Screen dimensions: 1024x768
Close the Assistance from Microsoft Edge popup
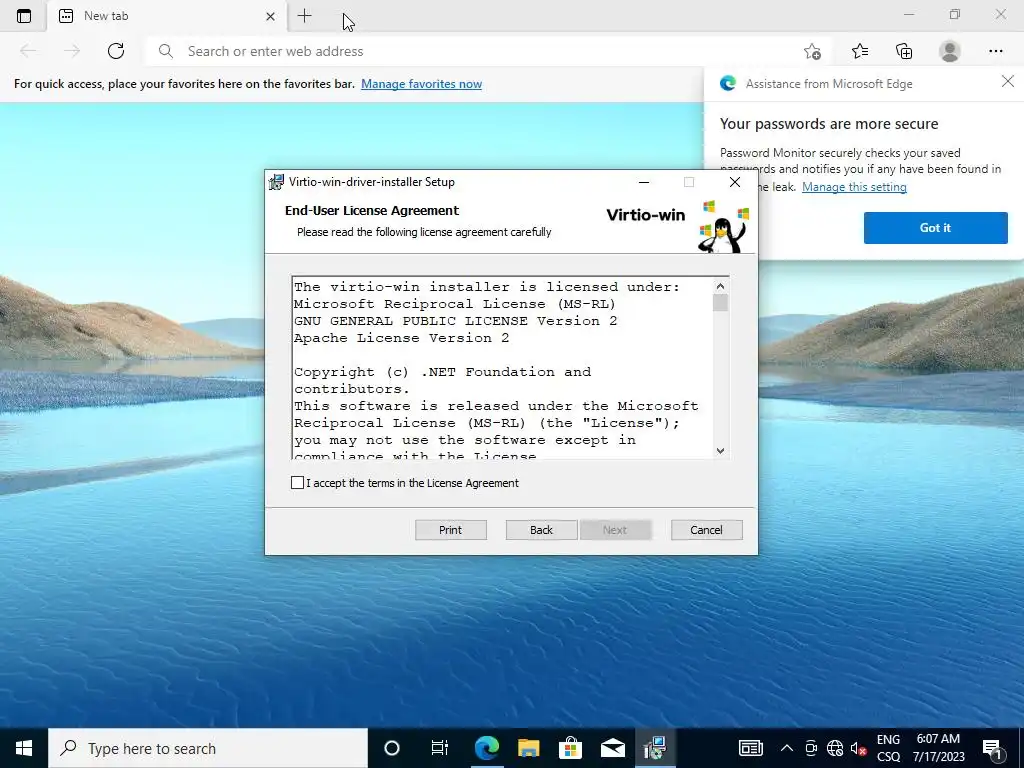click(1008, 81)
